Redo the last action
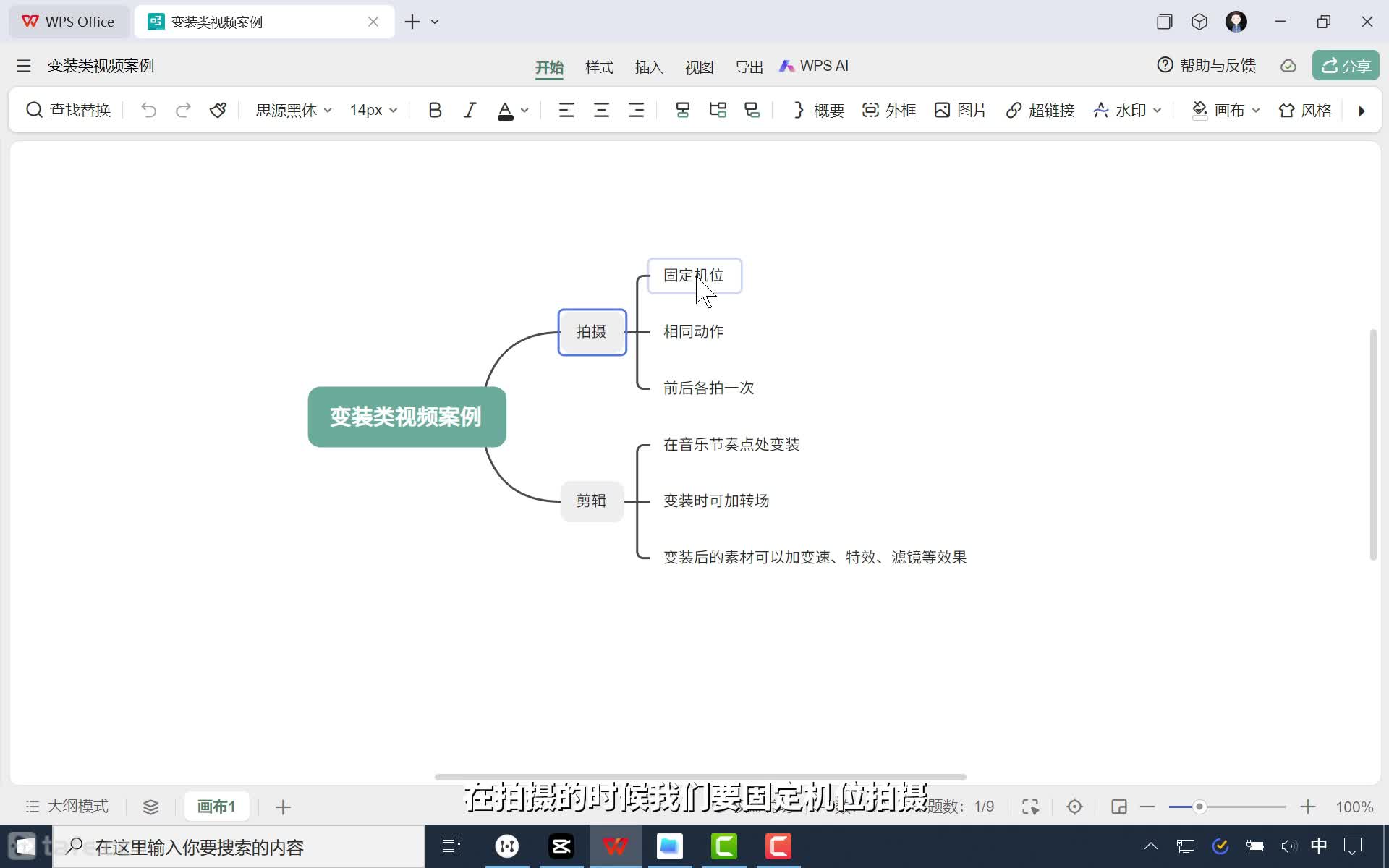The height and width of the screenshot is (868, 1389). (183, 110)
